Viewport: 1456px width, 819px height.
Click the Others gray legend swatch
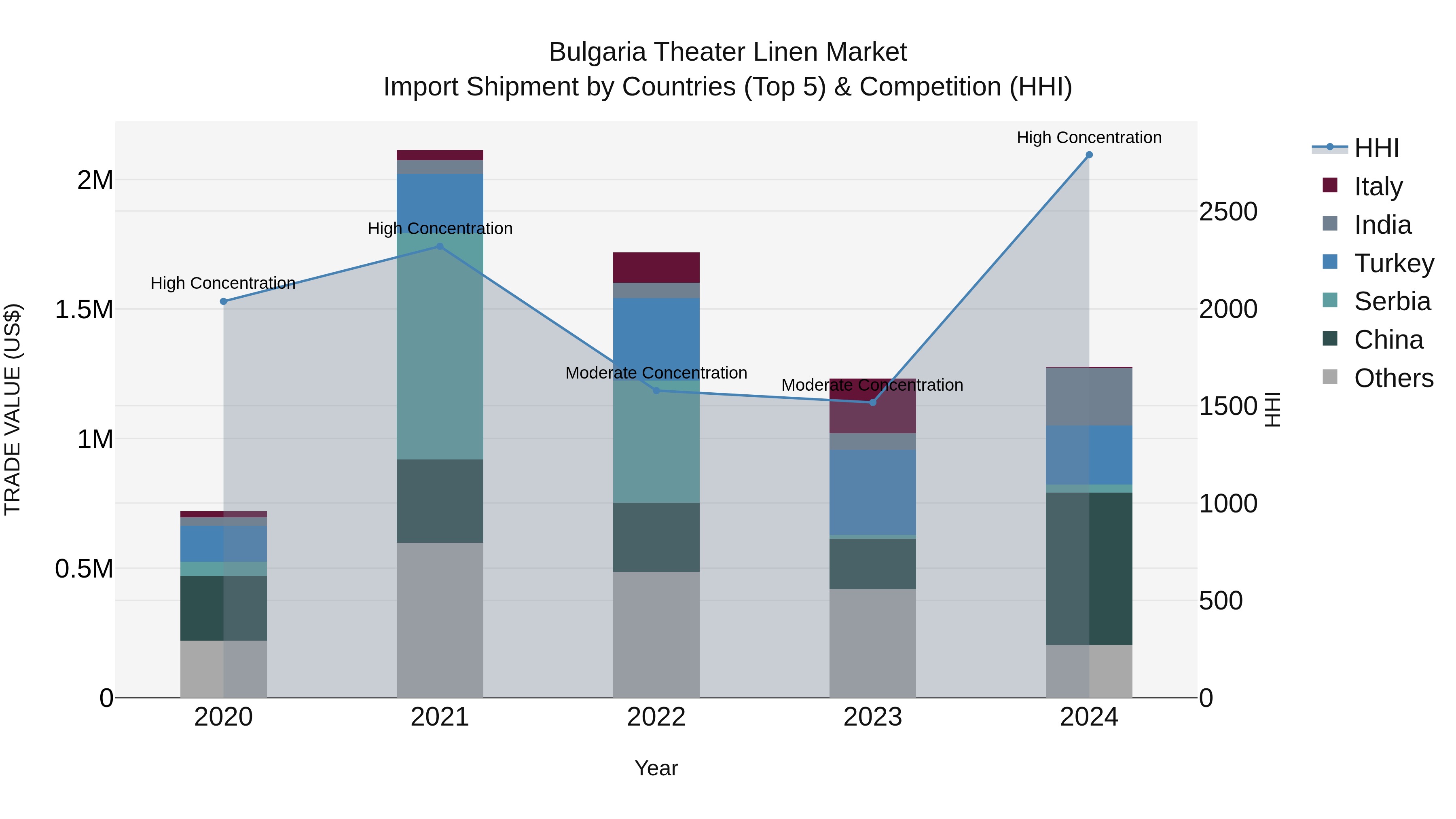pyautogui.click(x=1330, y=377)
